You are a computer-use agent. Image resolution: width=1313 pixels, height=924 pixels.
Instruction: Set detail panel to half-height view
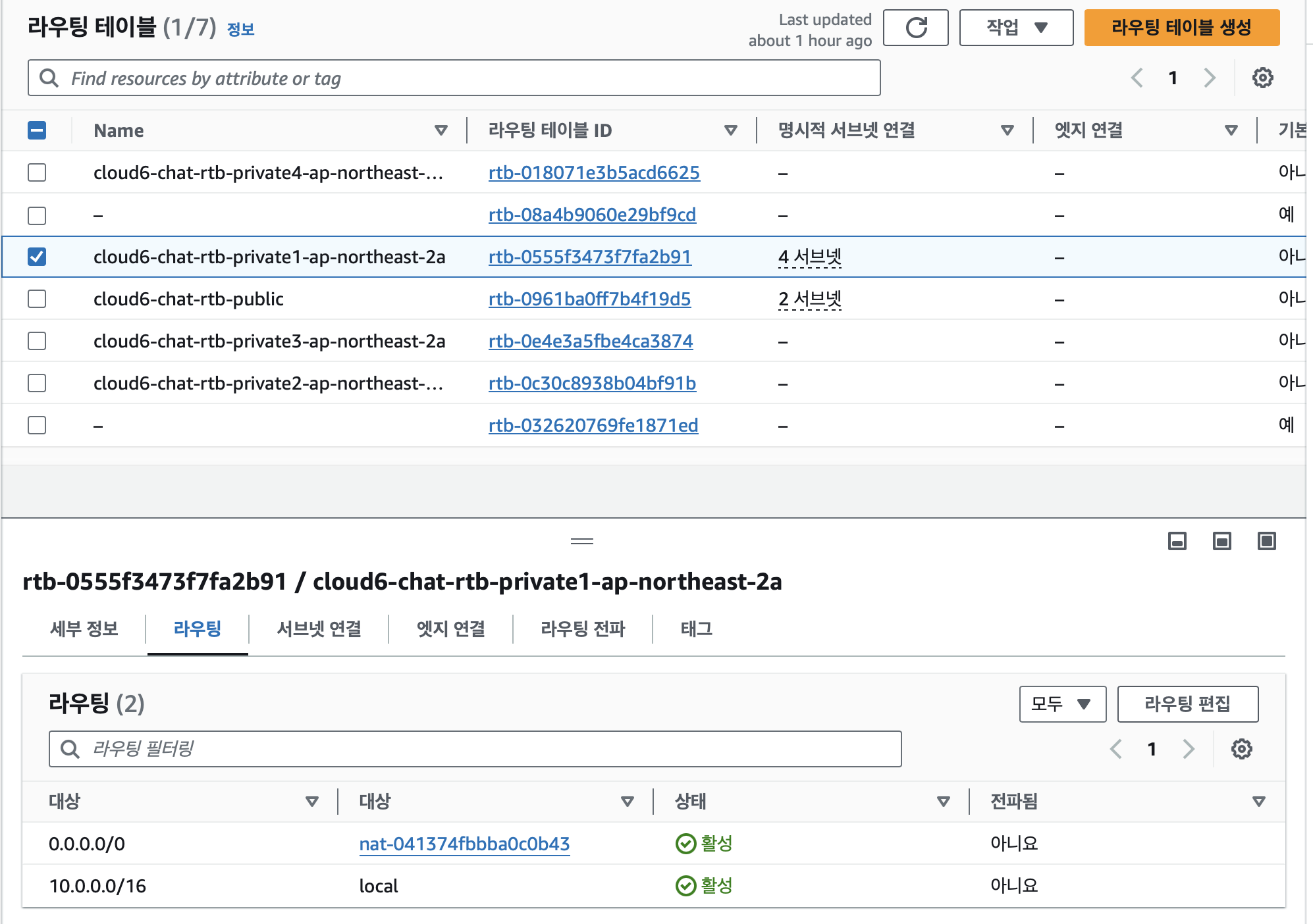(x=1221, y=541)
